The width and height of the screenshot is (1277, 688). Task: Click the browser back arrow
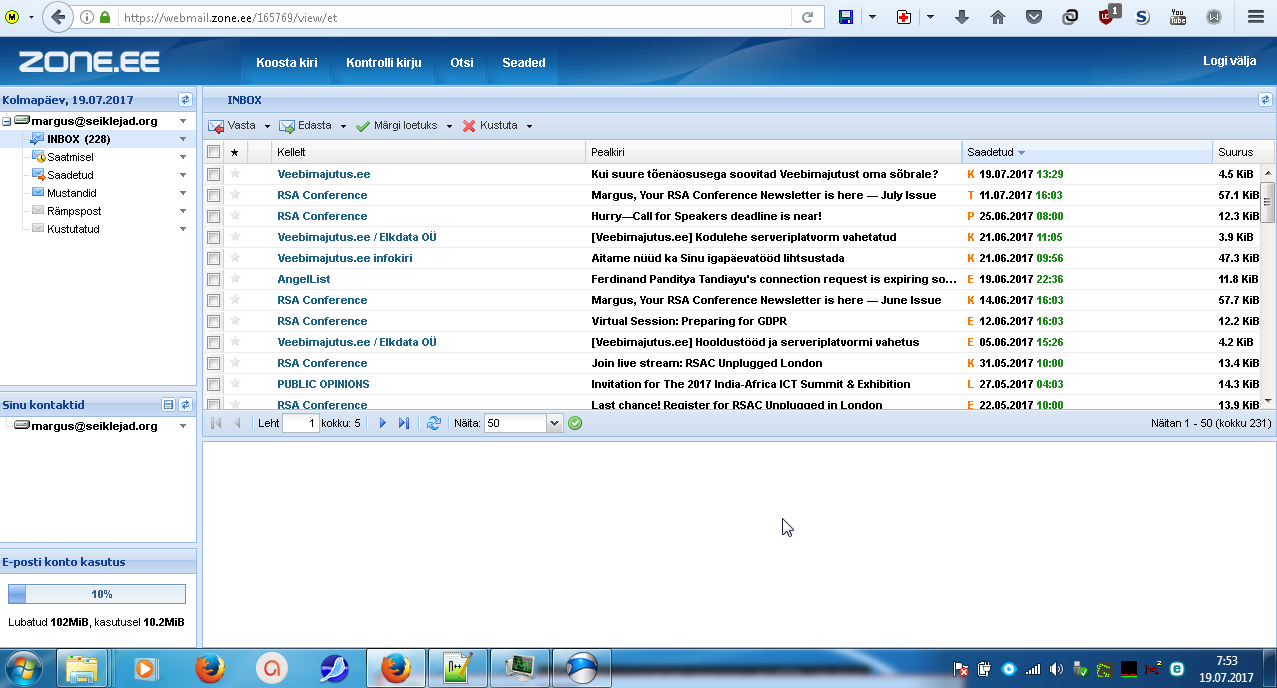[58, 17]
